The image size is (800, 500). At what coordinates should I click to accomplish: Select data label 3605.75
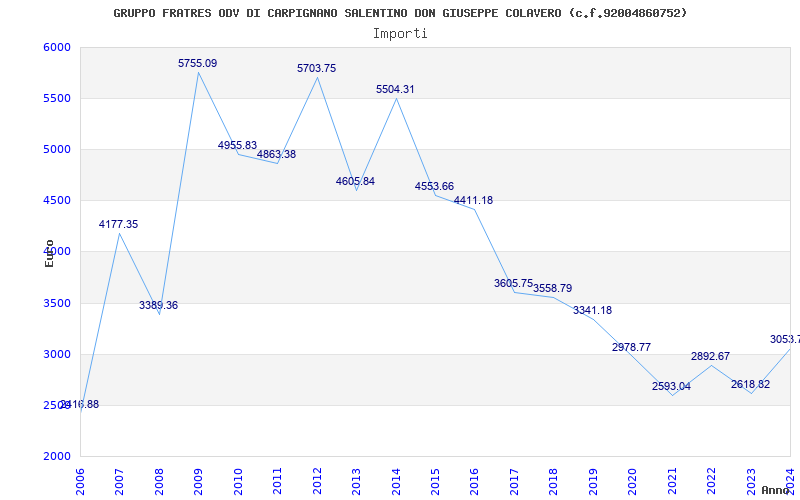point(513,283)
